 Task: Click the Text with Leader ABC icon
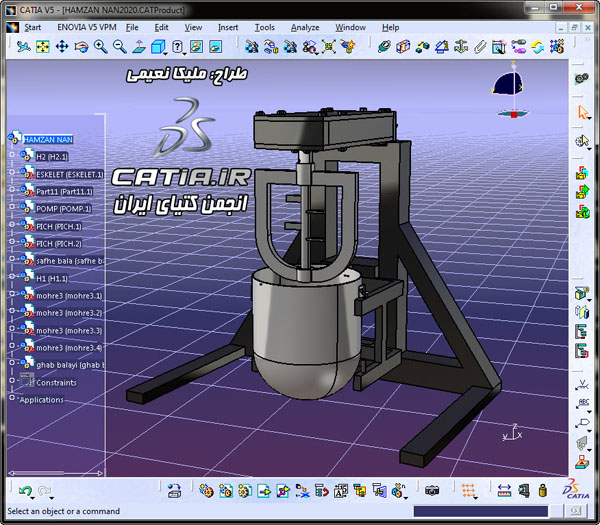pyautogui.click(x=583, y=404)
